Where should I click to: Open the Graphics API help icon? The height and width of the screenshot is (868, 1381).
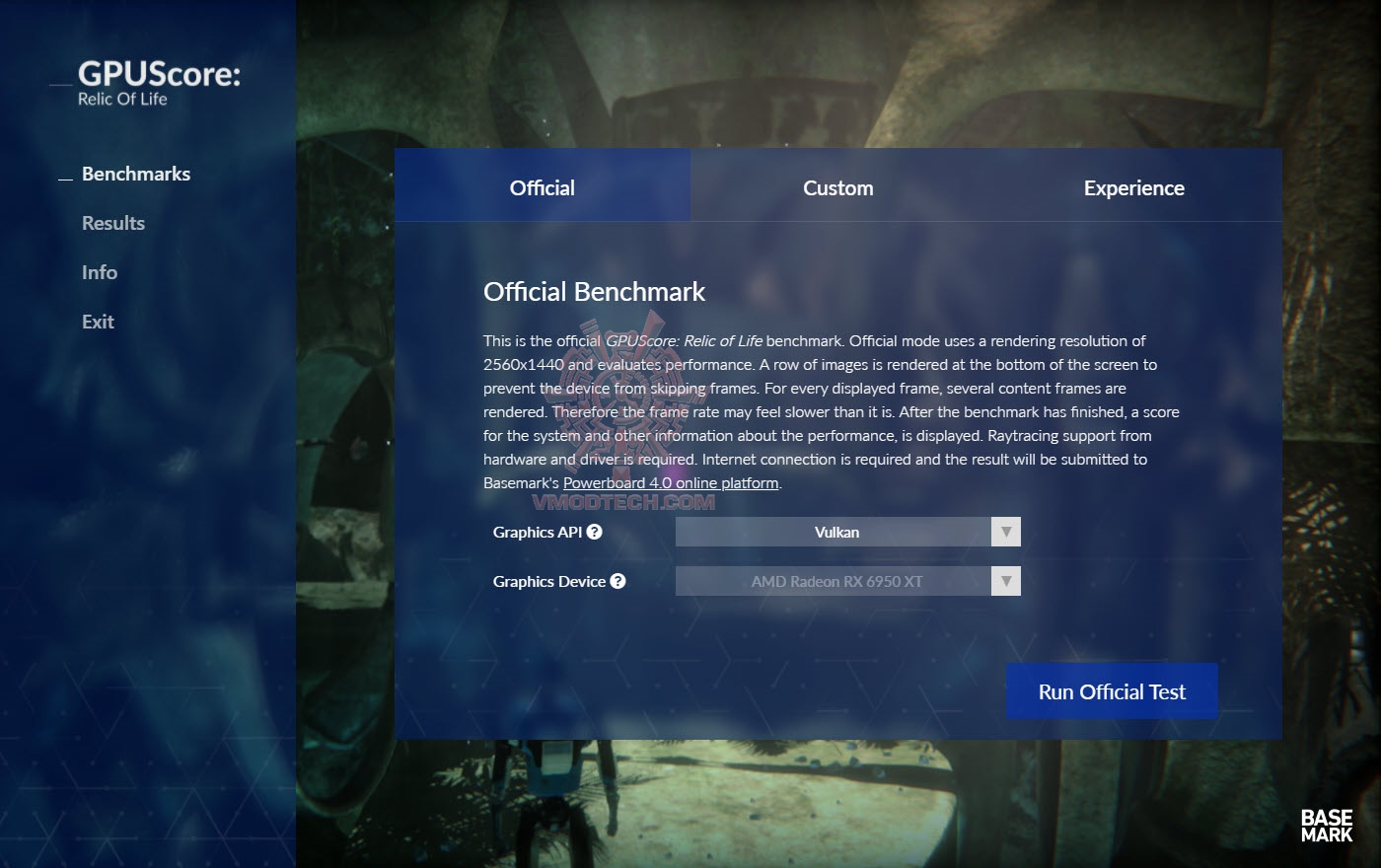click(x=594, y=532)
